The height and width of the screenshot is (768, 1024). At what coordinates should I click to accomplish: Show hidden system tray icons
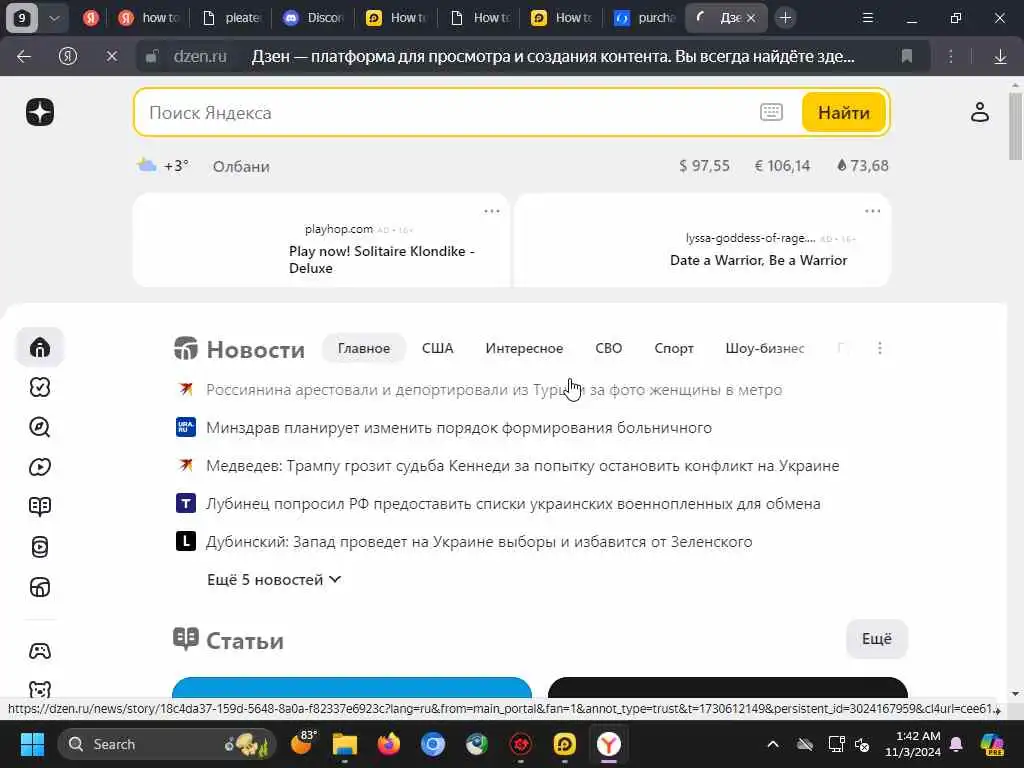point(773,744)
